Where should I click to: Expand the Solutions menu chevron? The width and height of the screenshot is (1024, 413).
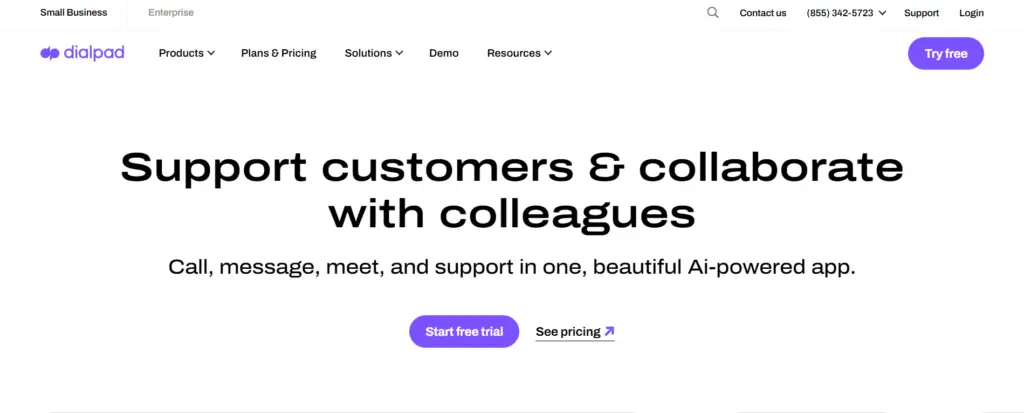[x=399, y=54]
